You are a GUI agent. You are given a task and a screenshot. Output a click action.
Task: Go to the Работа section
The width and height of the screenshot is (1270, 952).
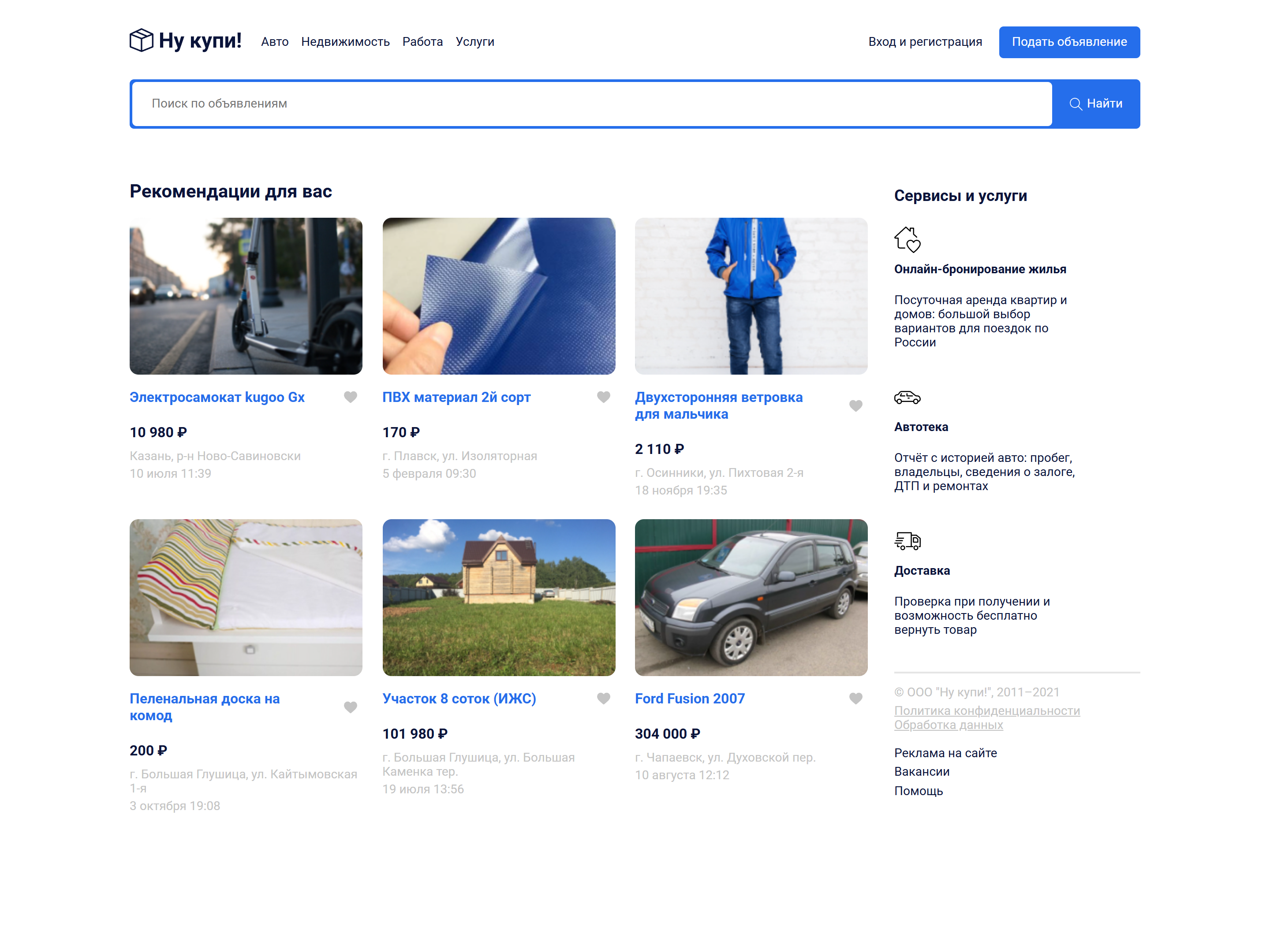coord(422,42)
